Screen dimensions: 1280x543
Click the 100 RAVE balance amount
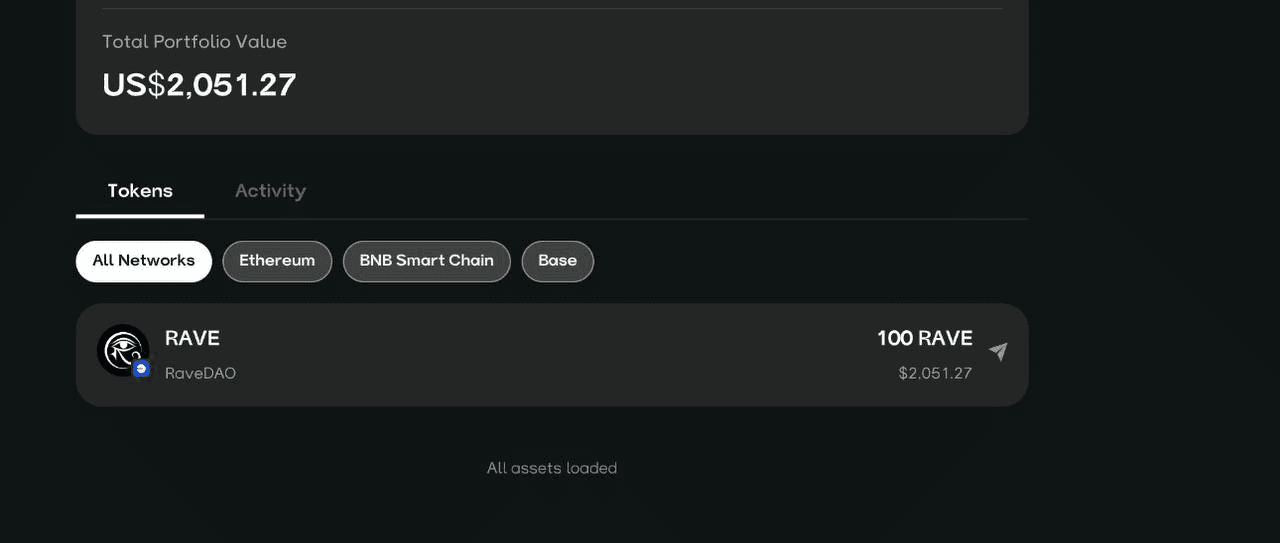tap(925, 338)
